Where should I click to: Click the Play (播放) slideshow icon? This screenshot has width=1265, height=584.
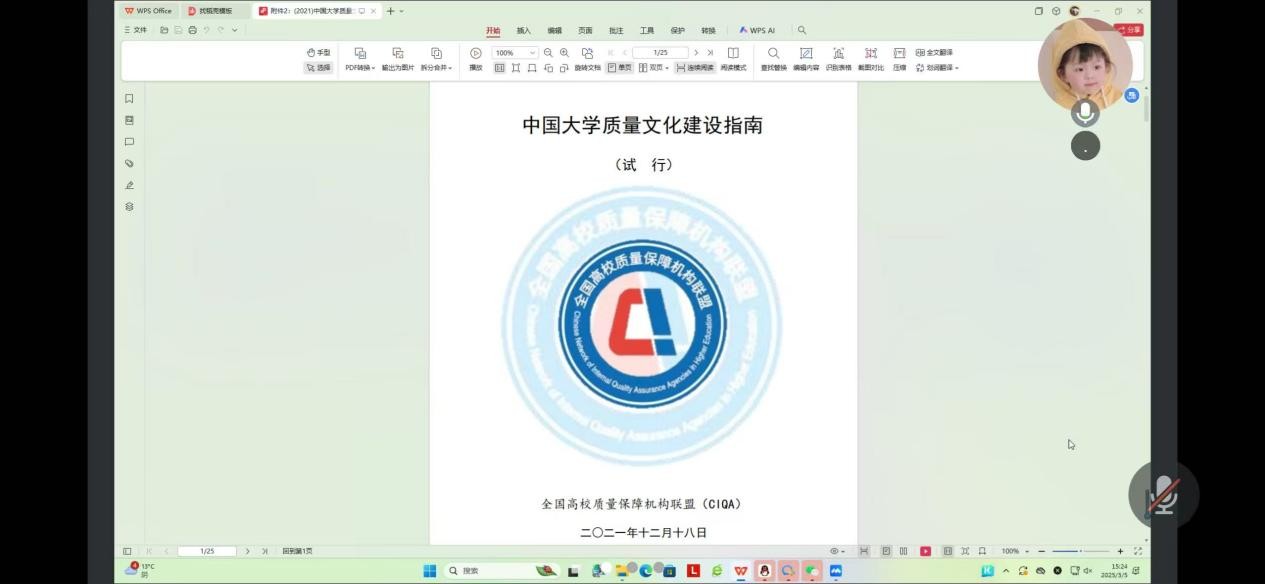click(x=476, y=54)
